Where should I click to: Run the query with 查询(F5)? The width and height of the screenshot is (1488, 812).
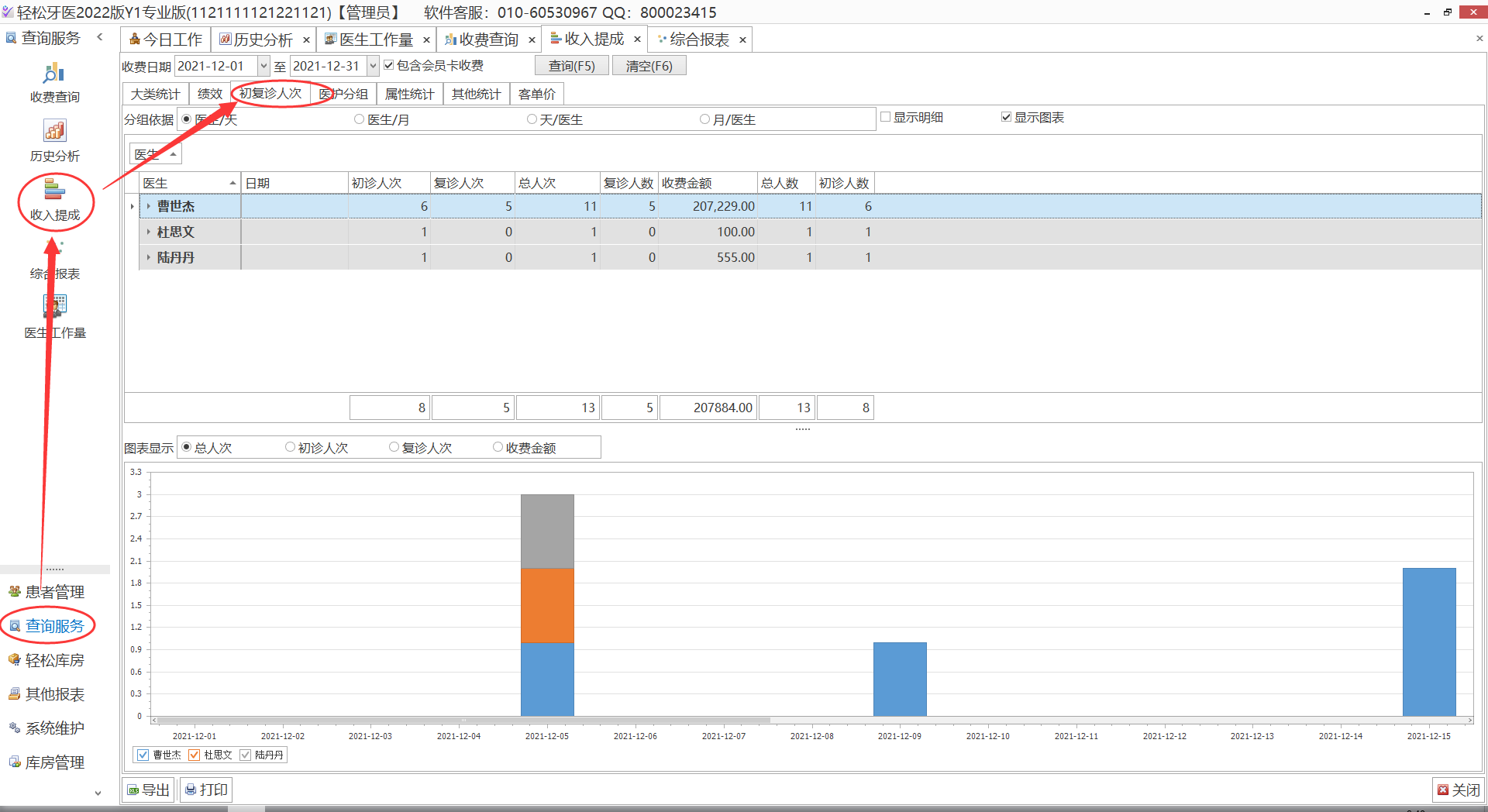(572, 66)
